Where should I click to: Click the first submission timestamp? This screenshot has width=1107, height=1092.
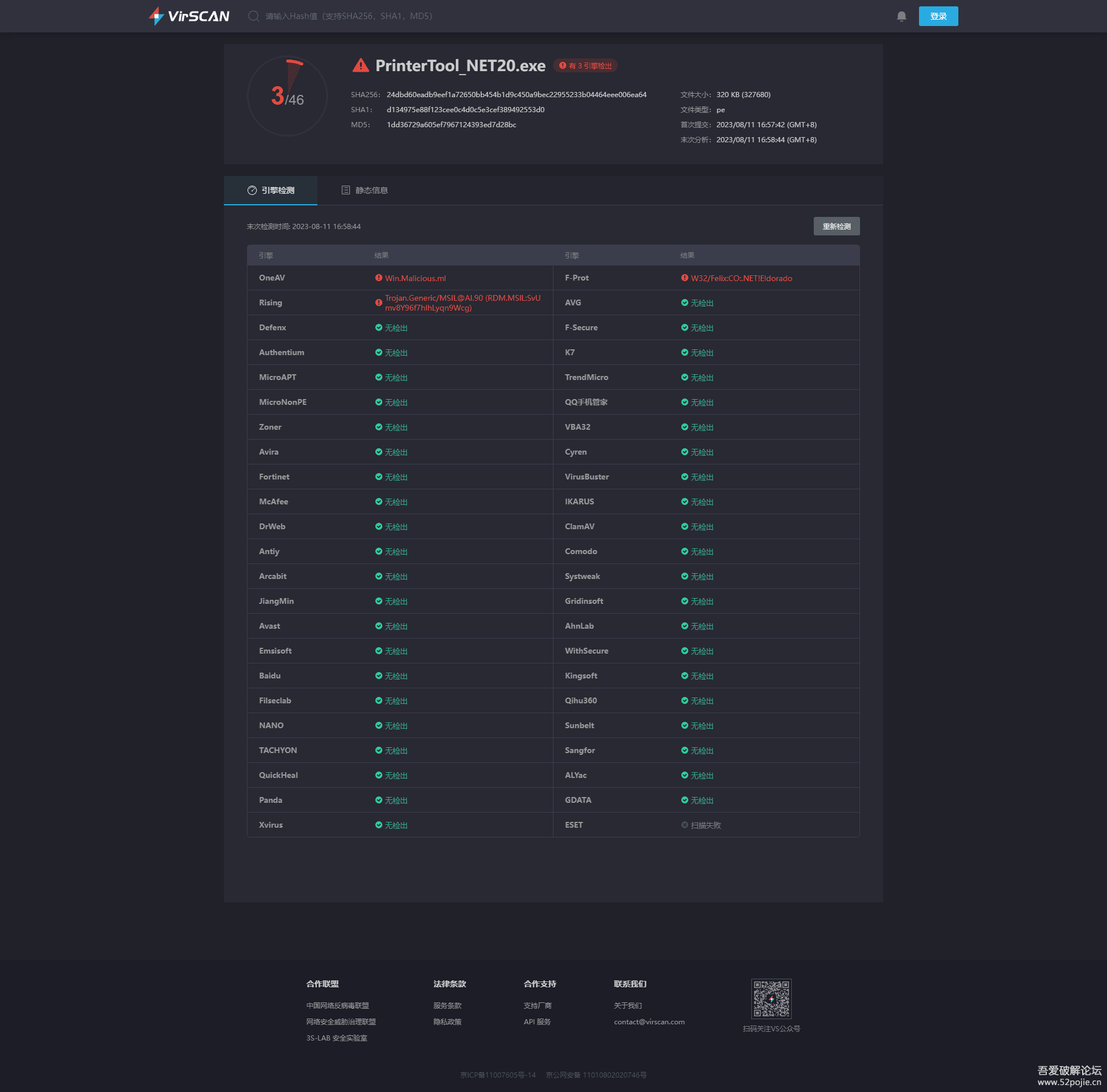[766, 125]
